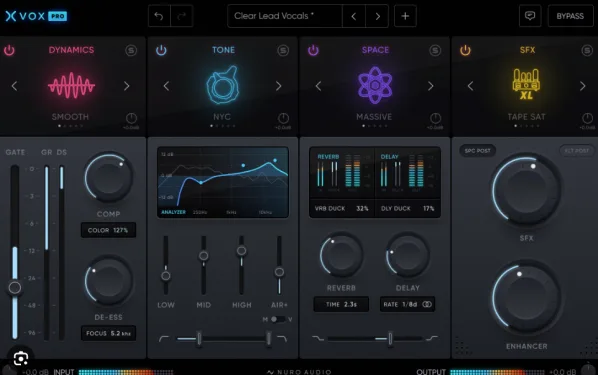The image size is (598, 375).
Task: Click the HIGH band slider handle
Action: click(x=241, y=251)
